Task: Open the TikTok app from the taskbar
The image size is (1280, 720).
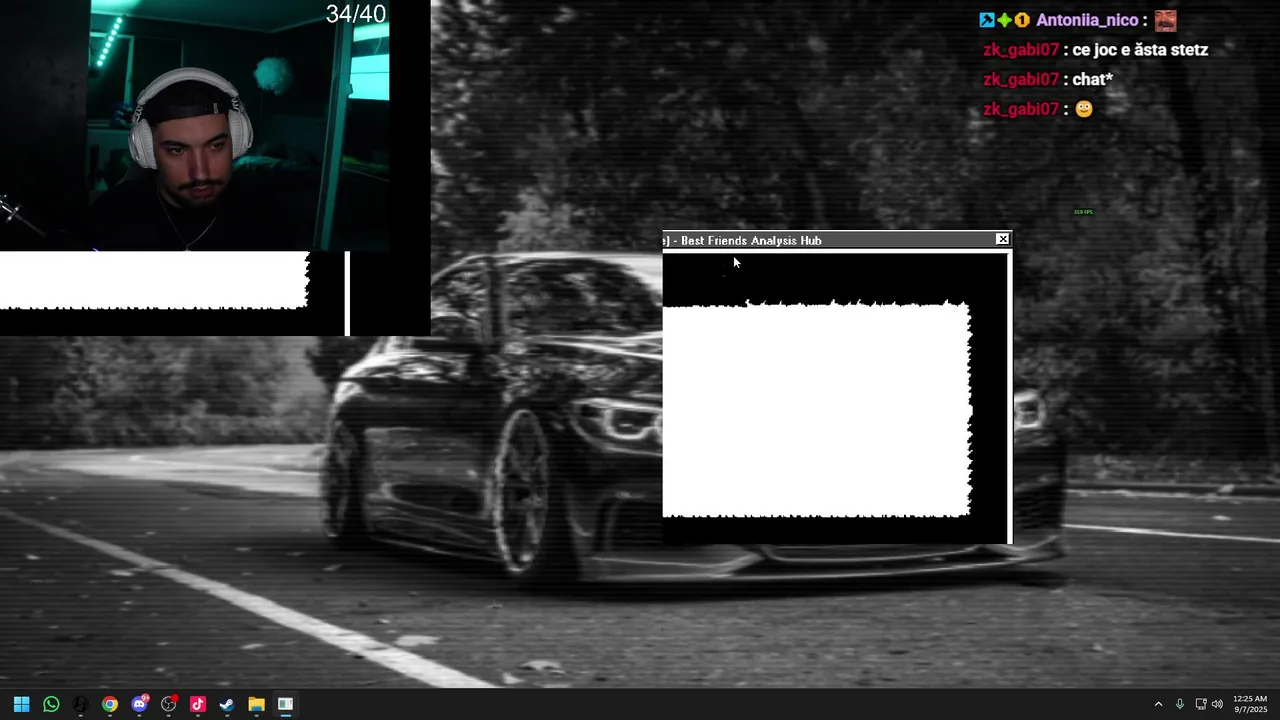Action: click(x=198, y=704)
